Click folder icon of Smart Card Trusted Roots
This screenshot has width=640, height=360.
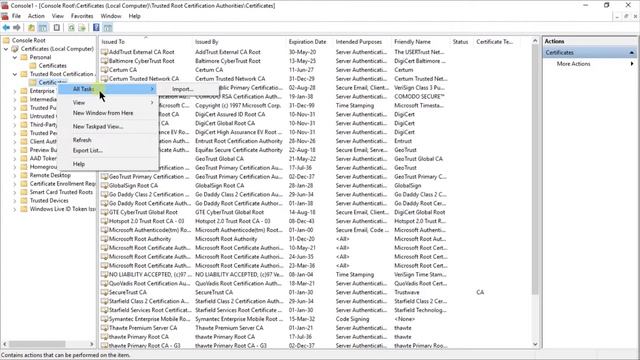tap(24, 192)
